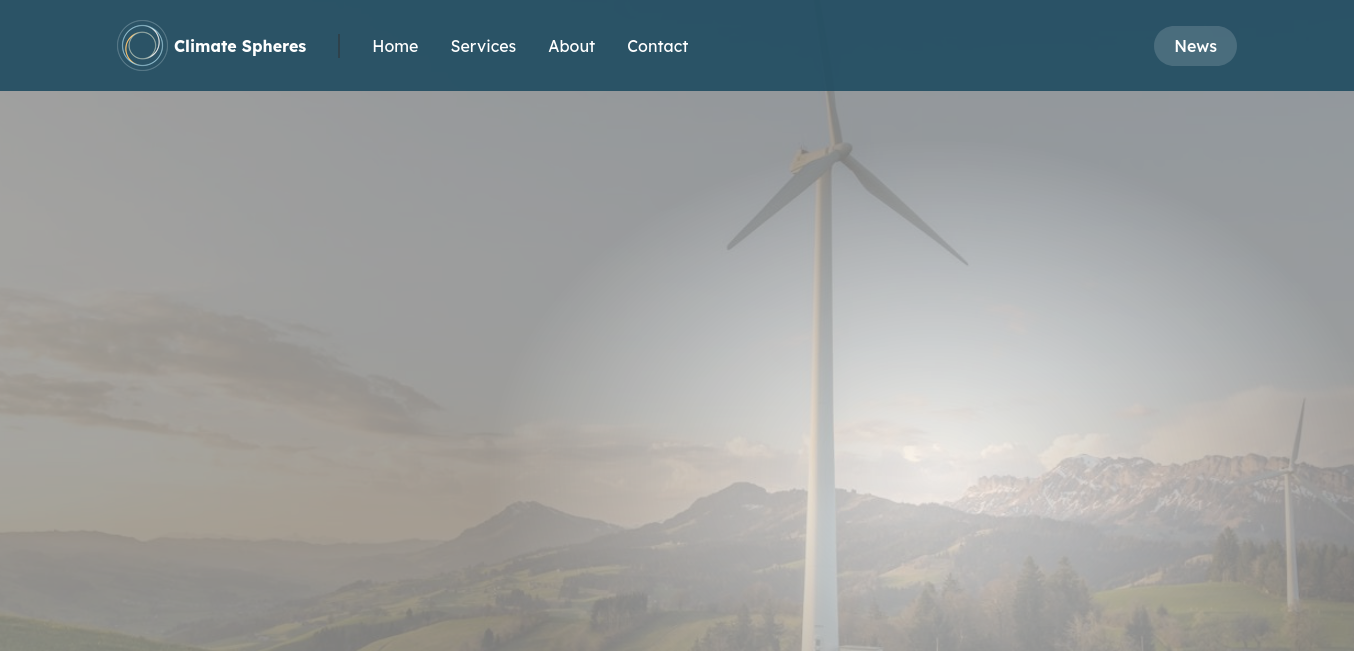Open the Services menu item

483,46
